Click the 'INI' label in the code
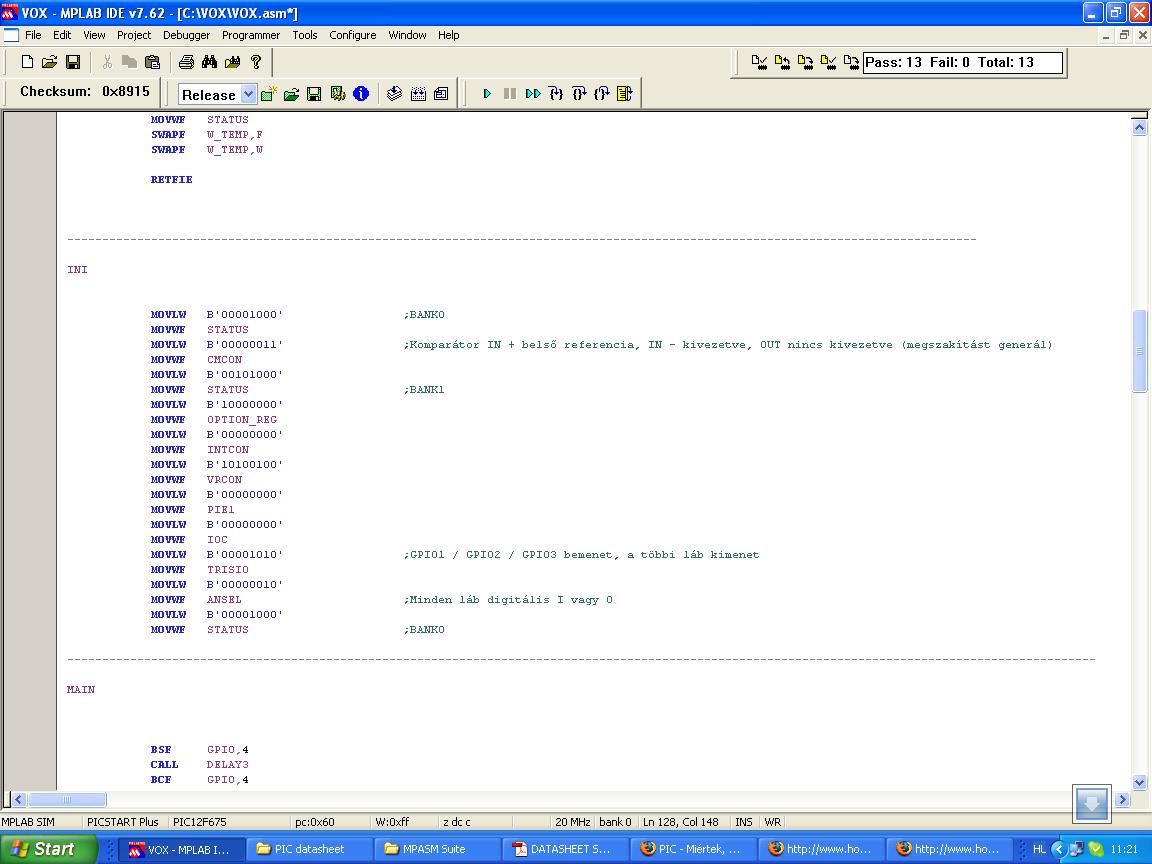This screenshot has height=864, width=1152. pos(77,270)
